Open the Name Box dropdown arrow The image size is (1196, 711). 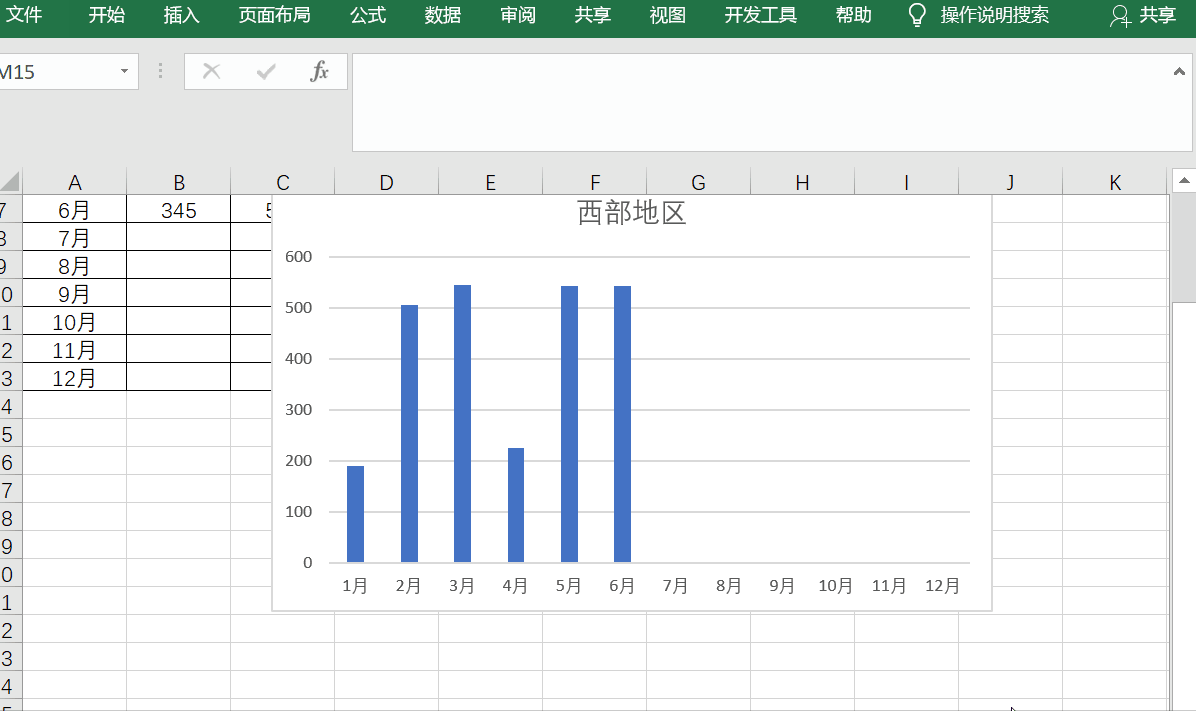[x=124, y=71]
